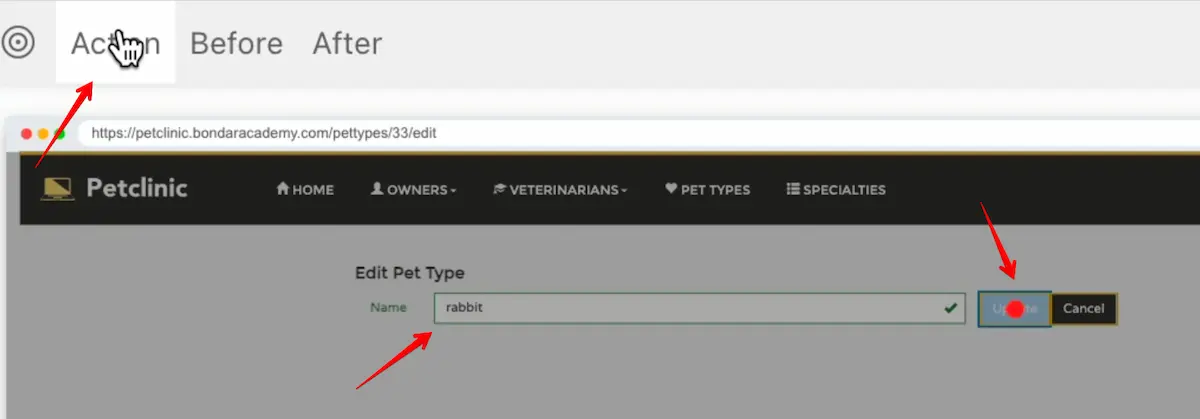Click the red close window dot
The height and width of the screenshot is (419, 1200).
(x=26, y=133)
